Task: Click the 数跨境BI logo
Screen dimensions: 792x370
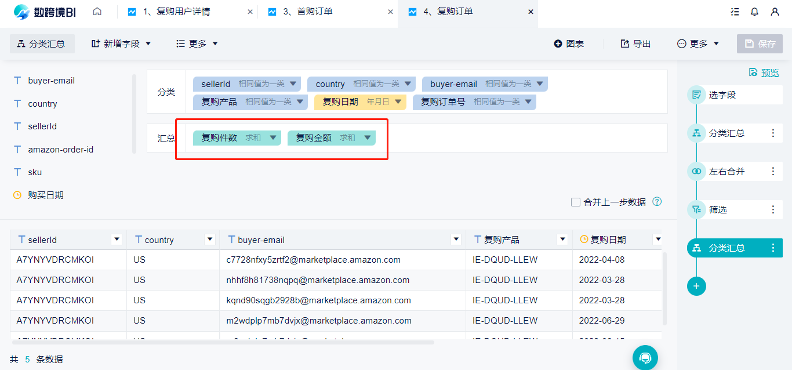Action: (45, 12)
